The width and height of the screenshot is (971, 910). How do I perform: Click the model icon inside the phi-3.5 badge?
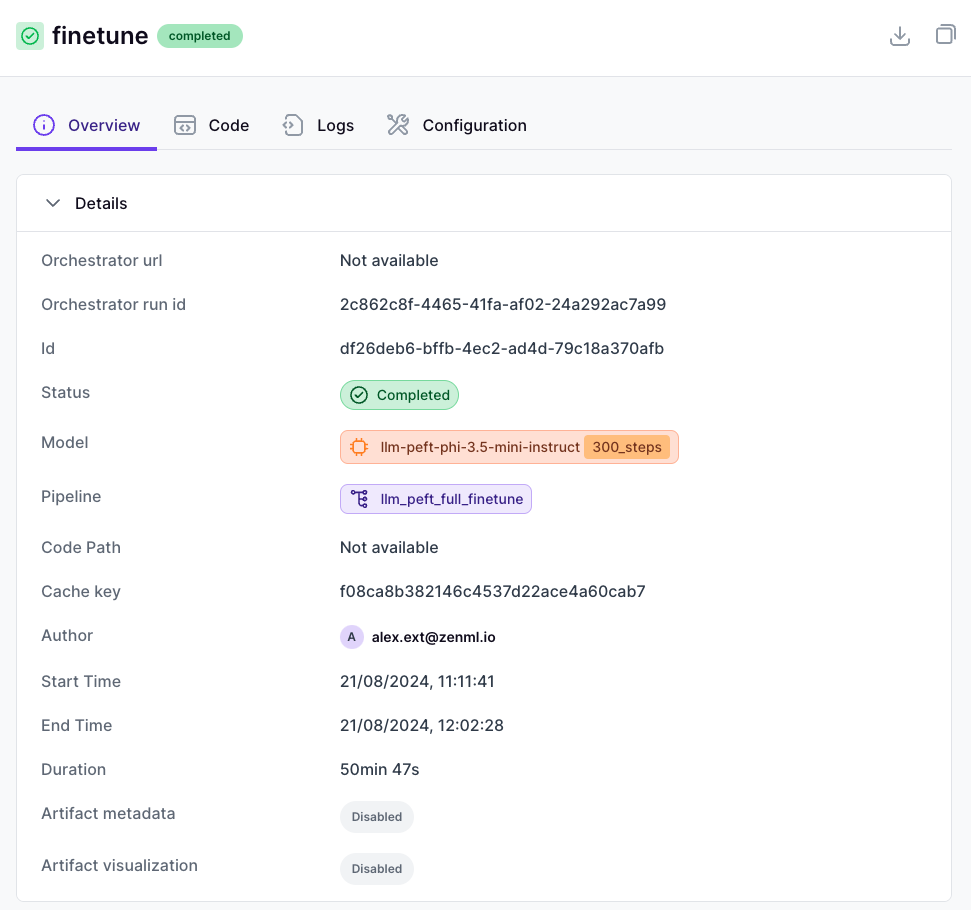click(358, 446)
